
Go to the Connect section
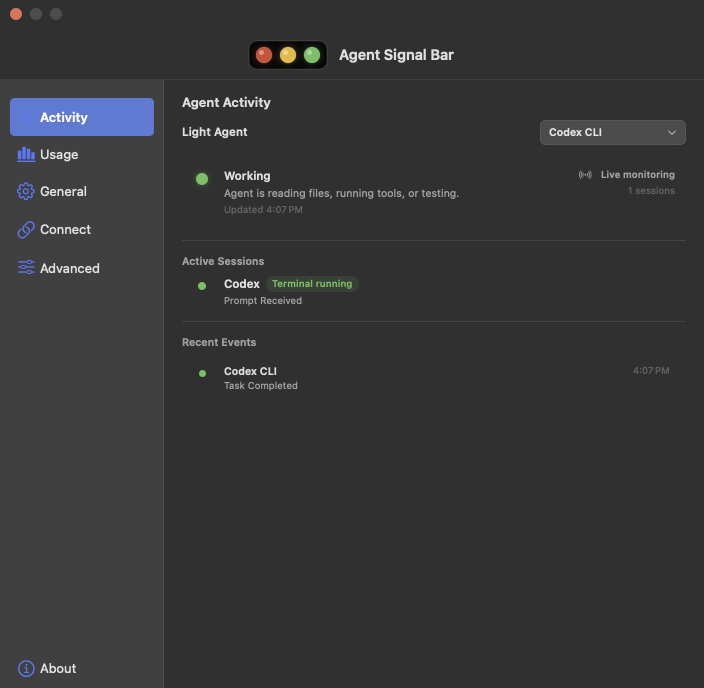(x=82, y=229)
